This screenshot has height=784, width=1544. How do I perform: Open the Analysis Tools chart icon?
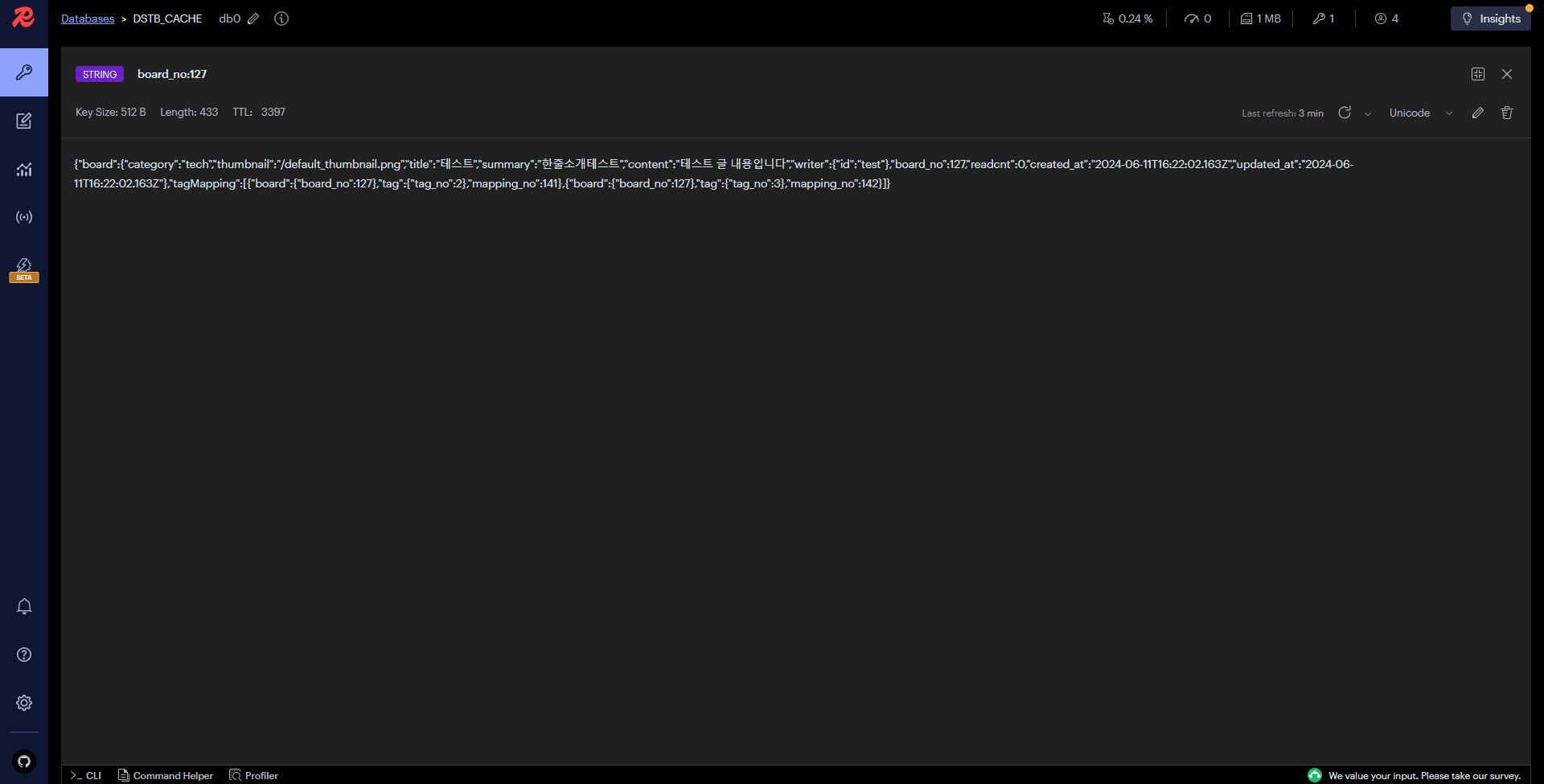[x=24, y=169]
